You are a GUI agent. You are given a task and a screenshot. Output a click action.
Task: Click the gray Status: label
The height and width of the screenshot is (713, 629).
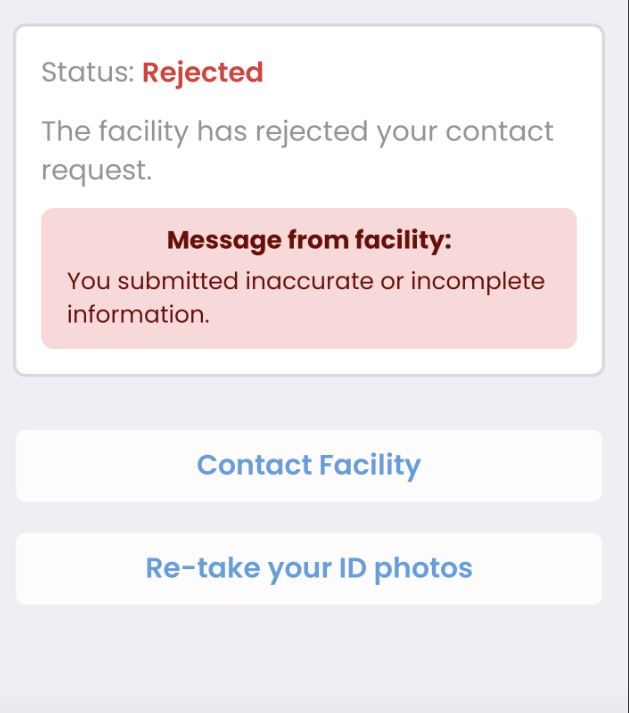point(88,72)
